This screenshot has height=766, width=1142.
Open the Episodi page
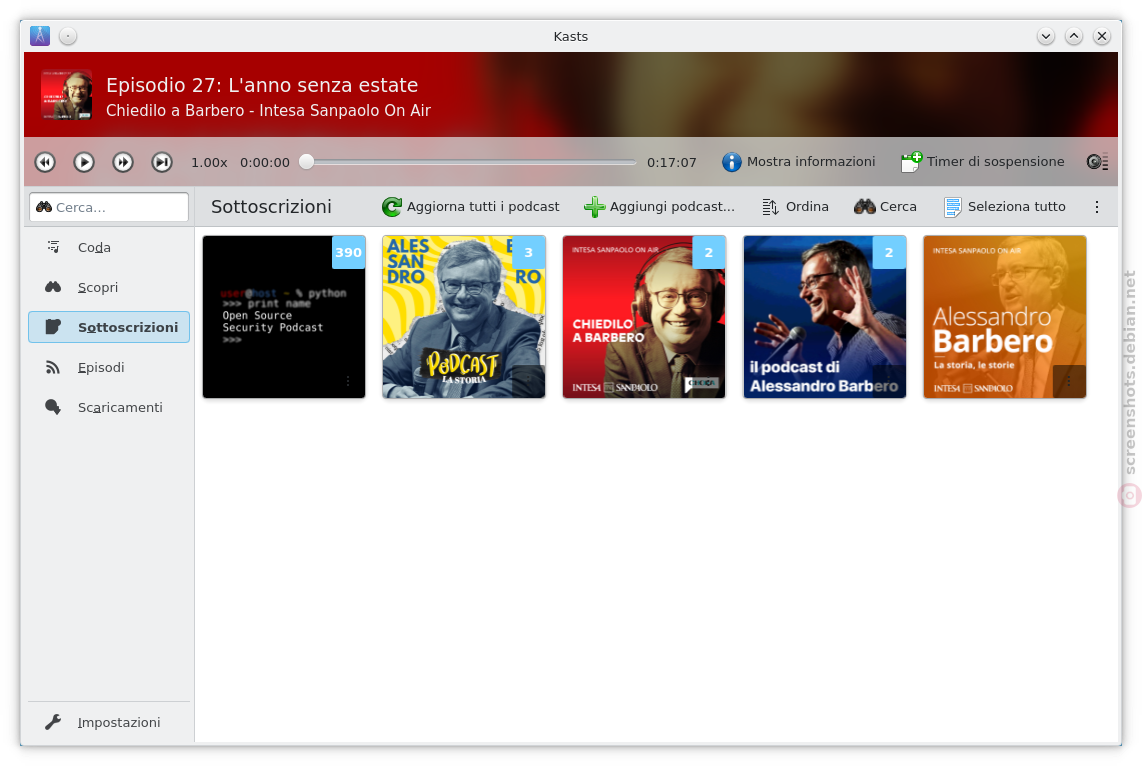click(109, 367)
